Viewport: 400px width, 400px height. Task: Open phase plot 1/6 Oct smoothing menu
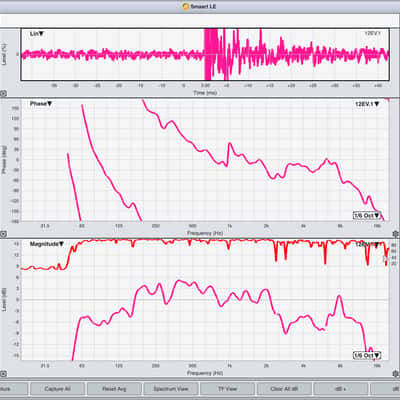[x=367, y=215]
